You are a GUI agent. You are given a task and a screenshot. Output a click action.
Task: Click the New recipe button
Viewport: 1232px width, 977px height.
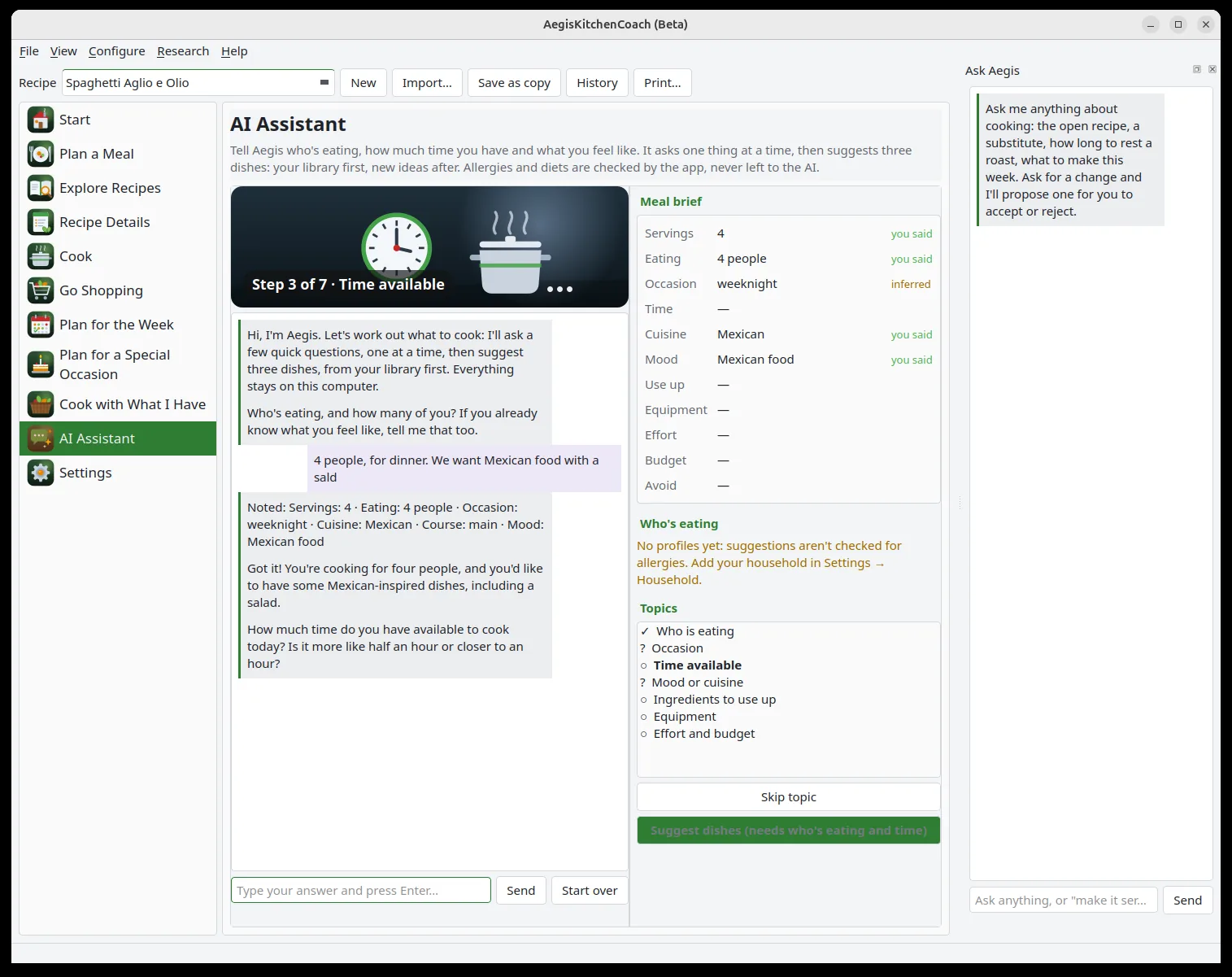coord(364,83)
